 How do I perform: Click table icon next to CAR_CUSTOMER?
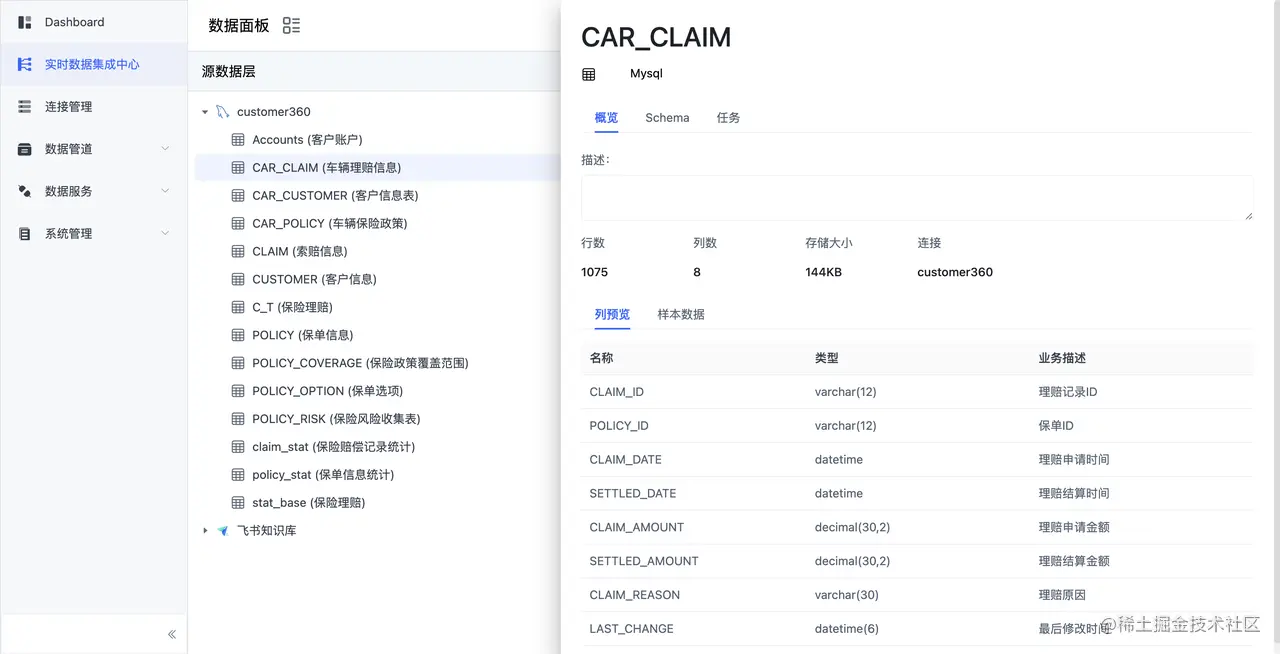coord(238,196)
